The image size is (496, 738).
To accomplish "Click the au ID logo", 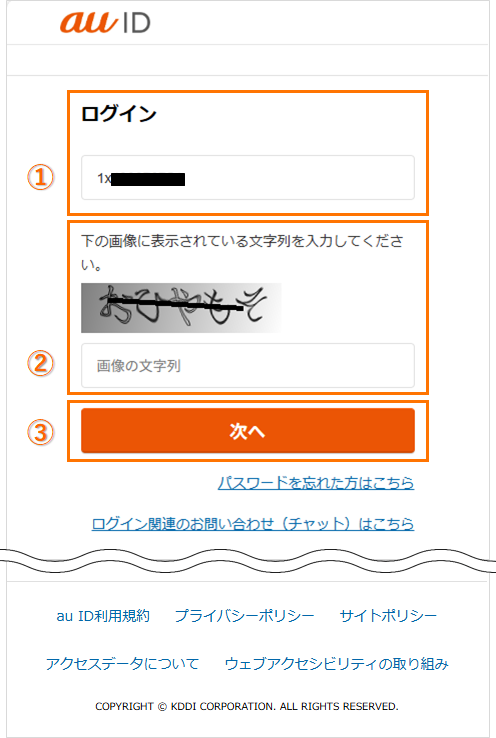I will coord(105,23).
